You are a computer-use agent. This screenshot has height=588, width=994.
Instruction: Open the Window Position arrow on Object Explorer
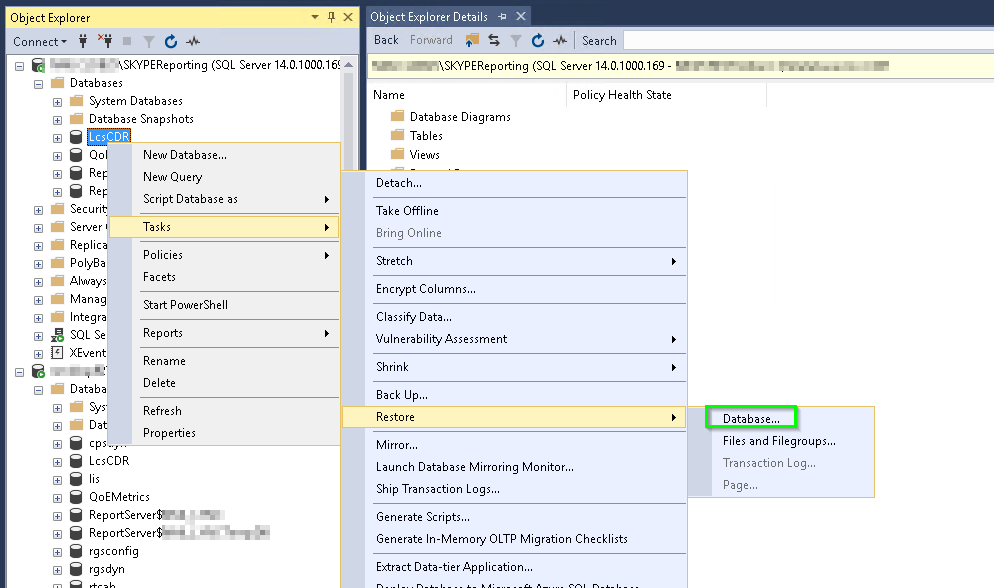click(x=316, y=17)
